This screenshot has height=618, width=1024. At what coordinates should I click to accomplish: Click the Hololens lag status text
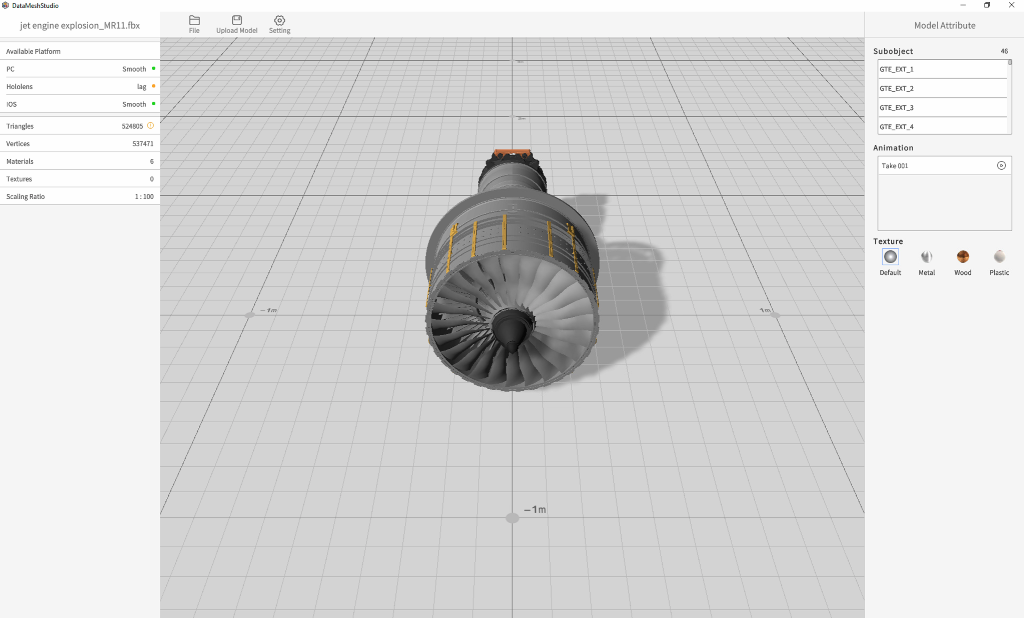click(x=142, y=87)
